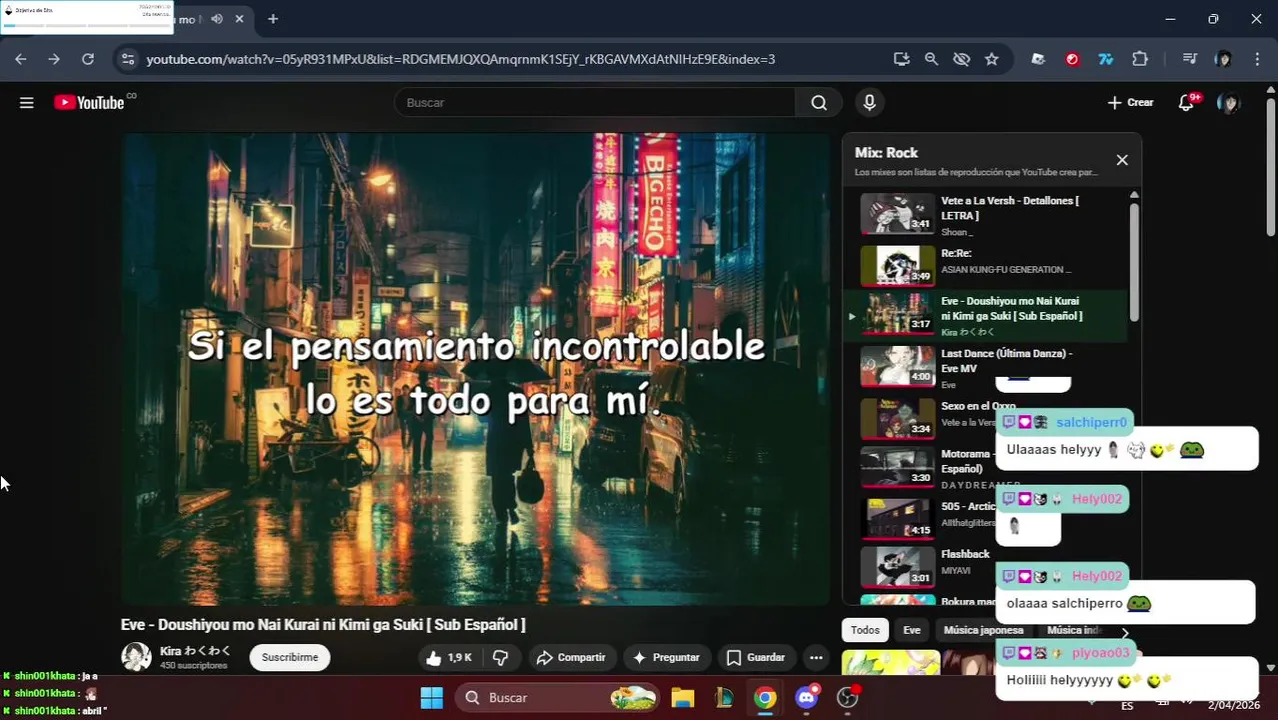Bookmark this page with the star
The height and width of the screenshot is (720, 1278).
[991, 59]
